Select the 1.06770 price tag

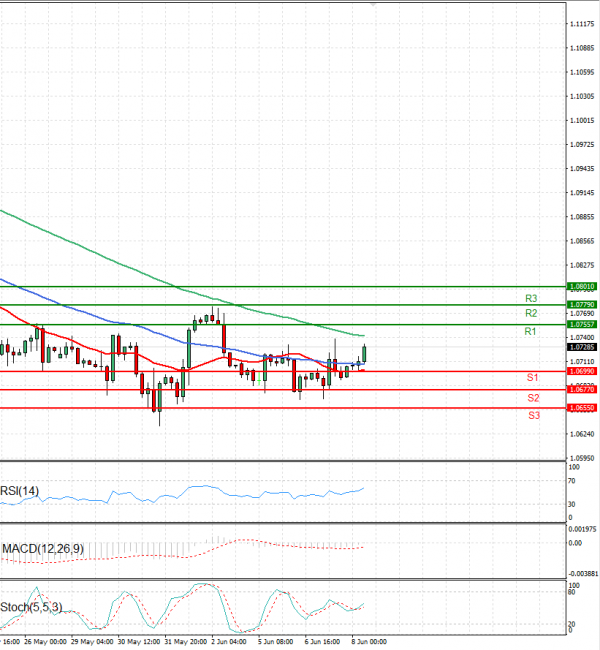pos(582,390)
